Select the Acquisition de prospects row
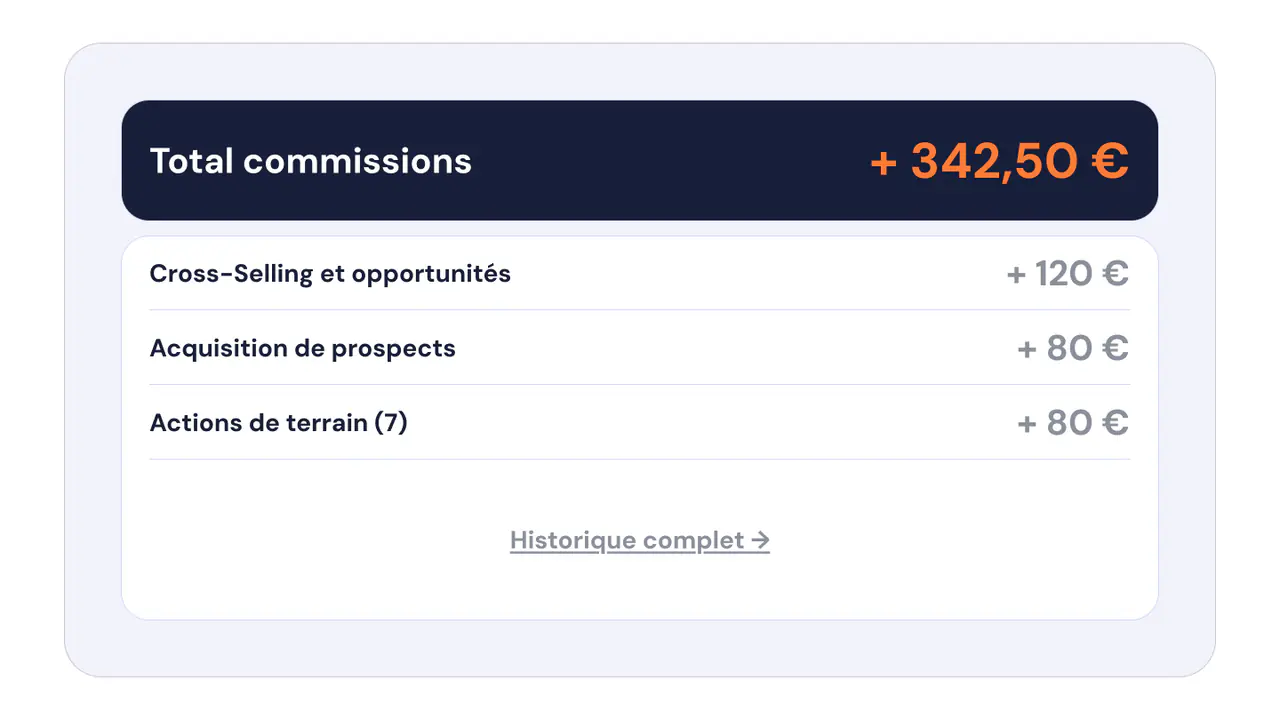 pyautogui.click(x=640, y=348)
